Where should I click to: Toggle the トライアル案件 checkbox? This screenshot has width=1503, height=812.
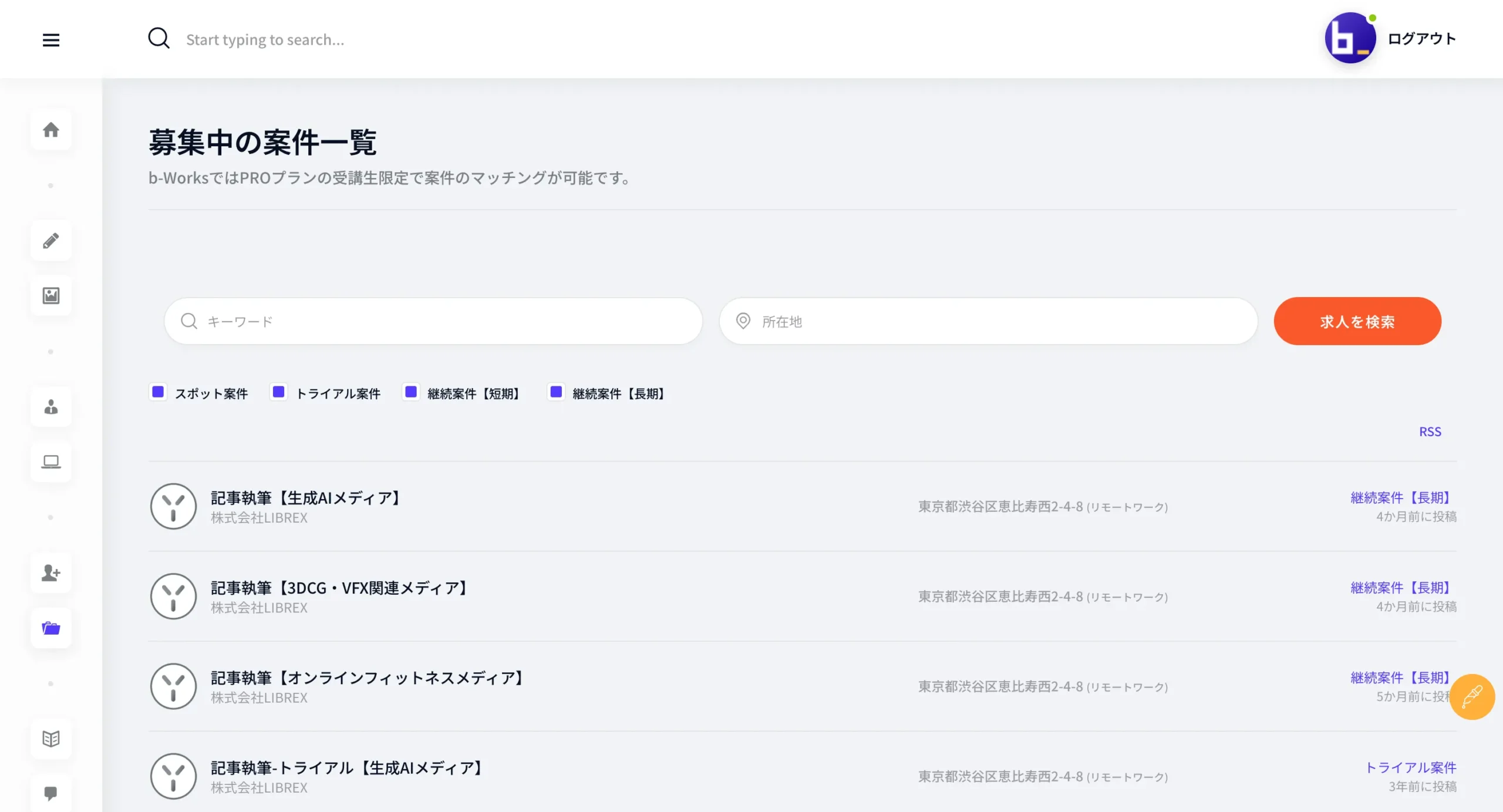pos(279,392)
